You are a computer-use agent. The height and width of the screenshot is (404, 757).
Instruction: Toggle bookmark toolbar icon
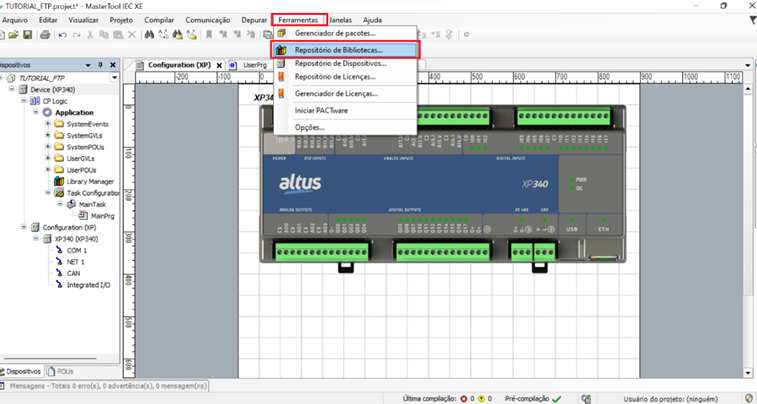(209, 35)
